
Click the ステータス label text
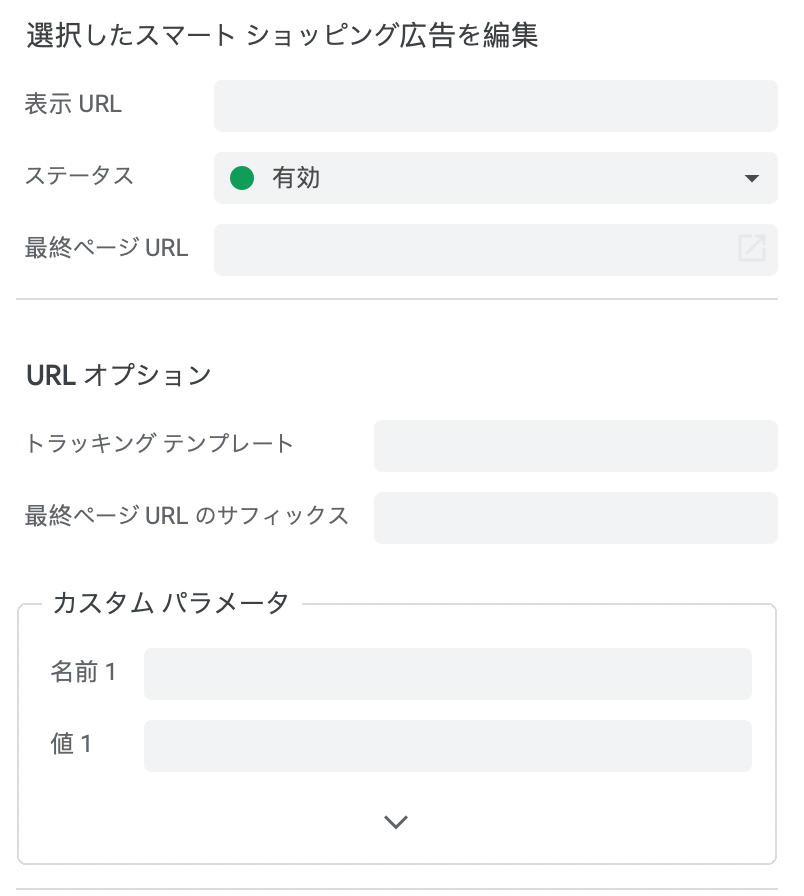(x=79, y=177)
